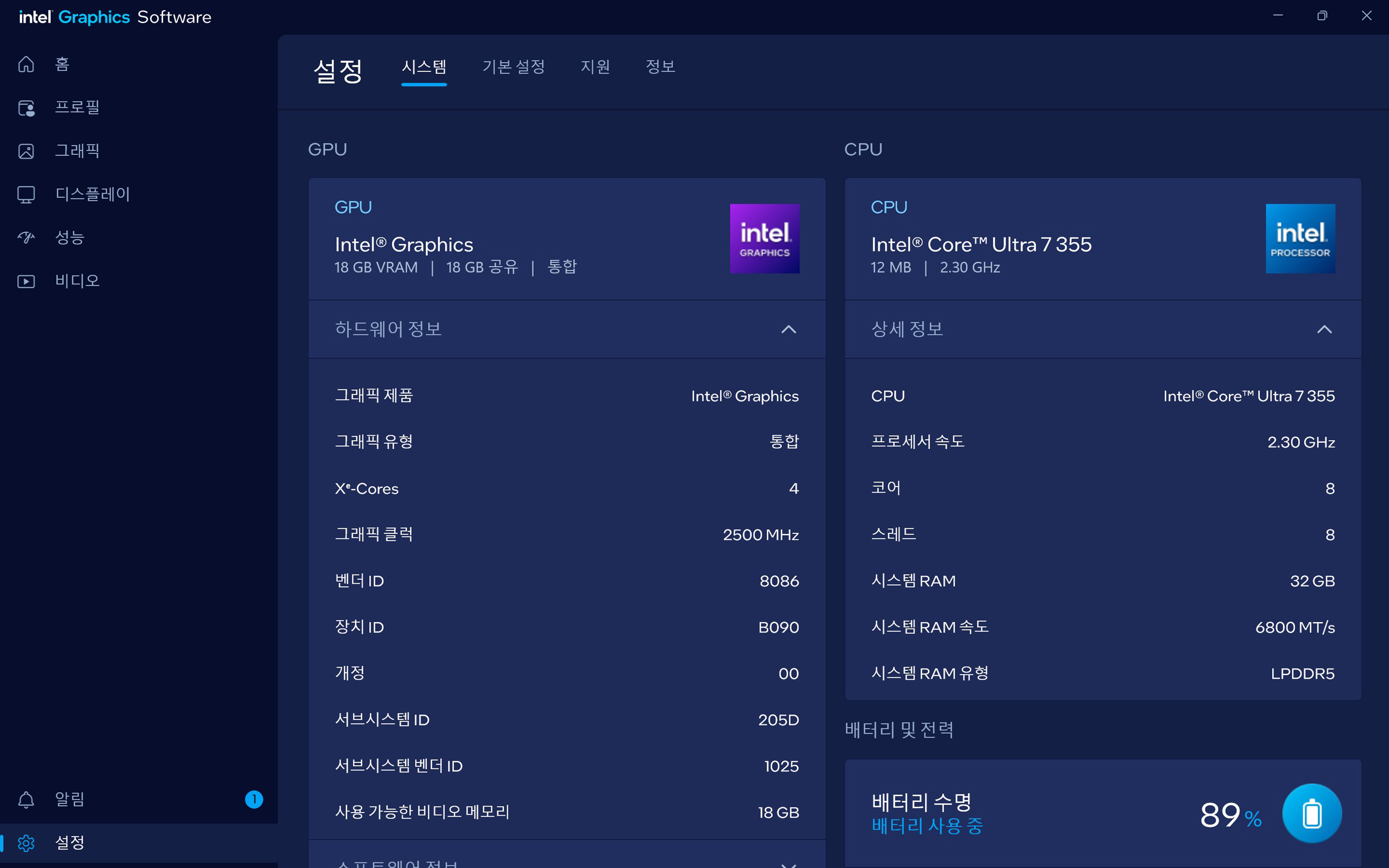Open 알림 in the sidebar

pos(69,799)
